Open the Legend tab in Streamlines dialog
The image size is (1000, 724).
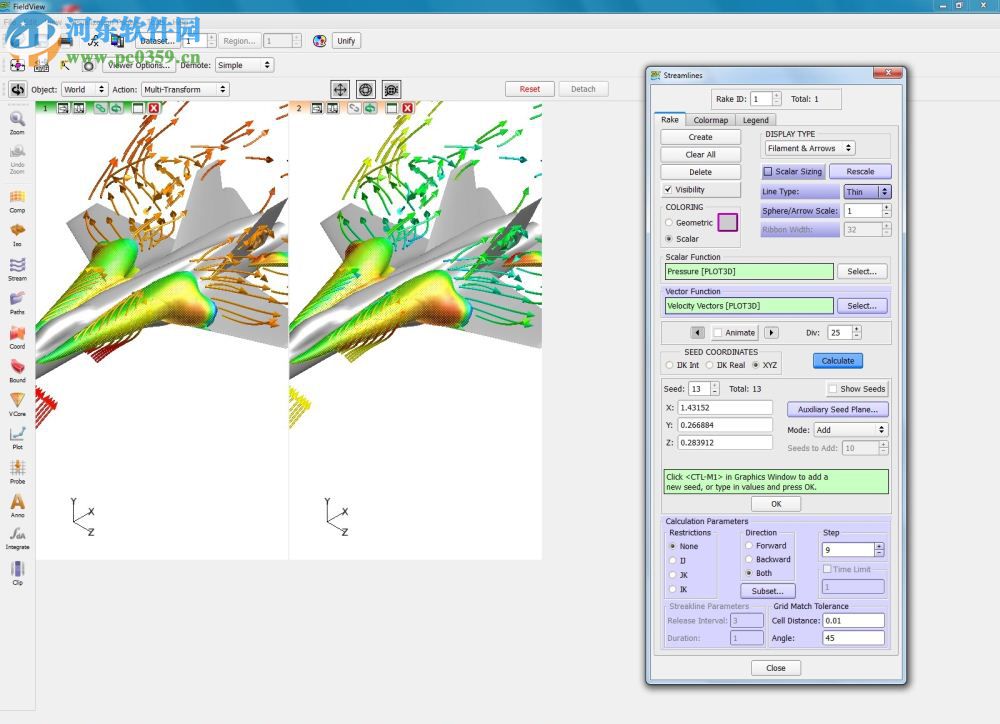(x=756, y=119)
